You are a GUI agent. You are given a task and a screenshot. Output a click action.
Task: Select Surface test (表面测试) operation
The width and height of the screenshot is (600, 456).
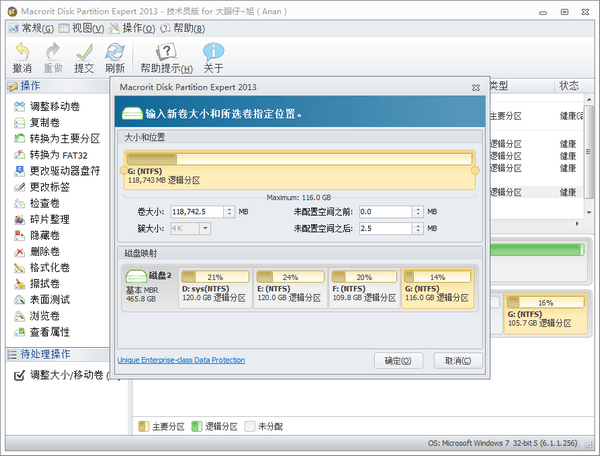[42, 300]
